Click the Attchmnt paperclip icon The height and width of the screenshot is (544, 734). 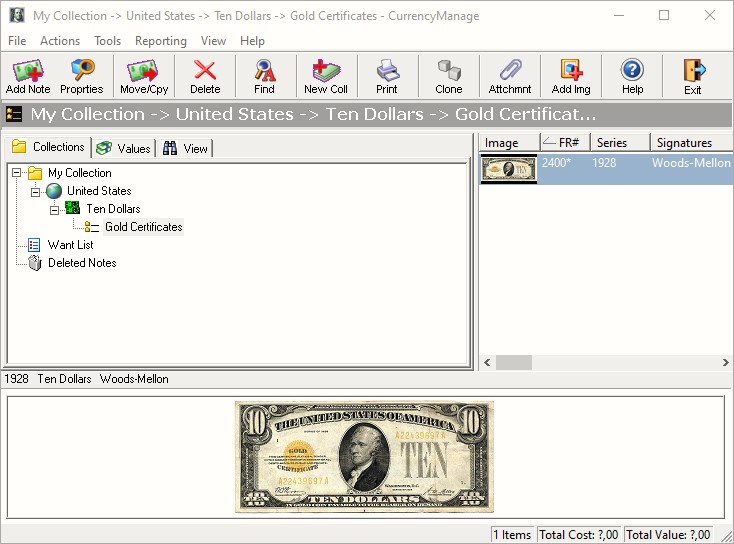pos(510,70)
